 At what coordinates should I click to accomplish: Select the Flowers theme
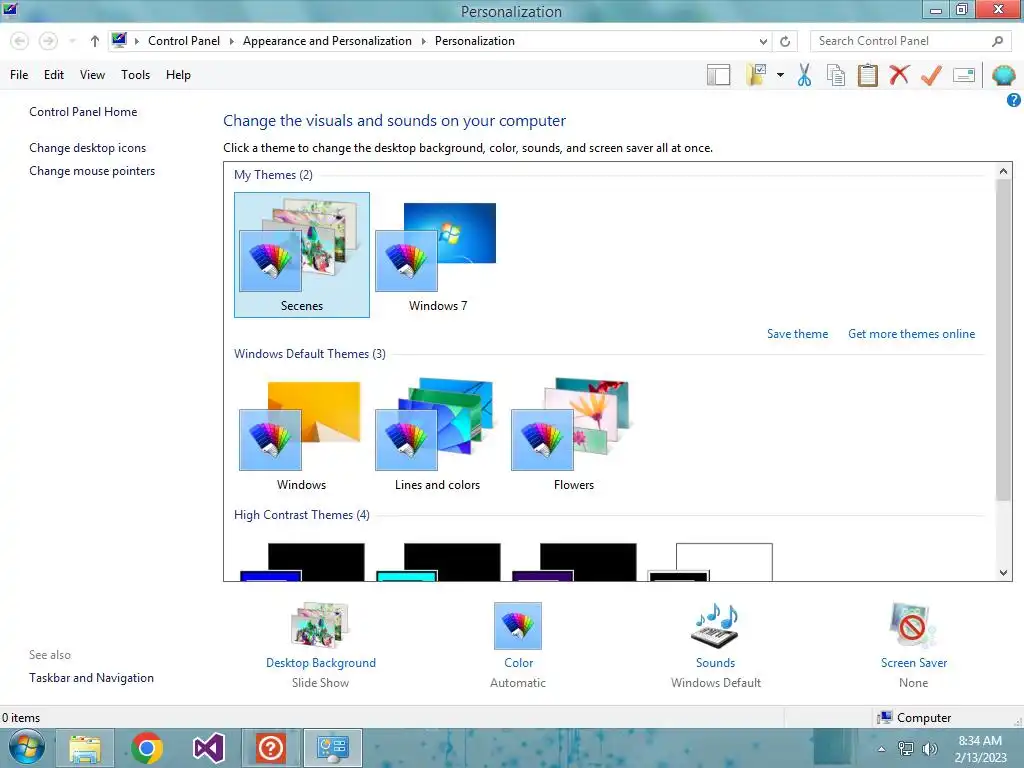[x=573, y=434]
